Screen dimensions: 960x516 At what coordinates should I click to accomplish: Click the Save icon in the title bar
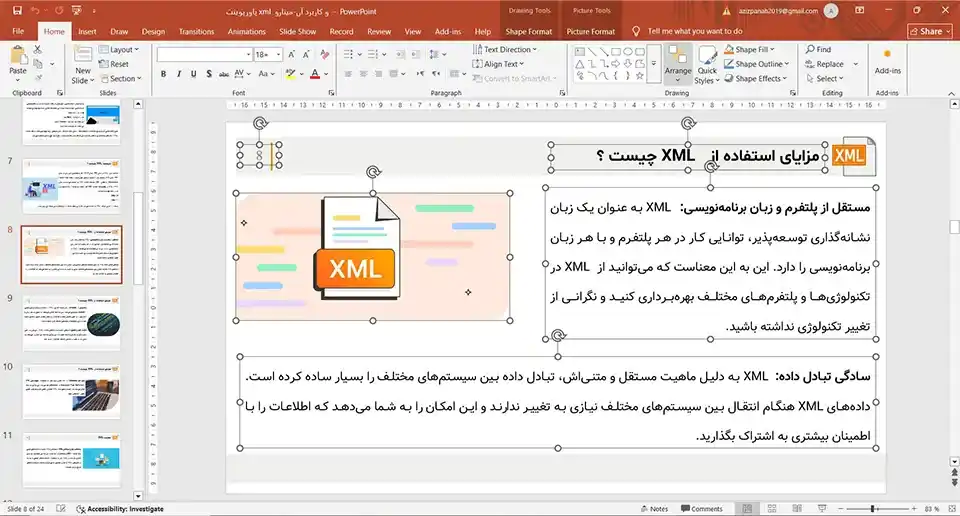pos(17,11)
